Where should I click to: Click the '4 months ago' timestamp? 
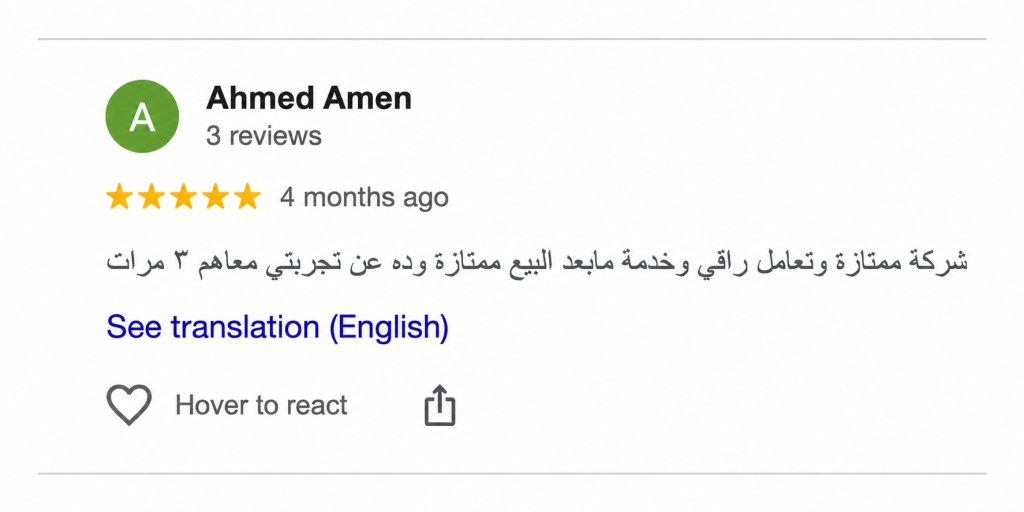(x=364, y=197)
